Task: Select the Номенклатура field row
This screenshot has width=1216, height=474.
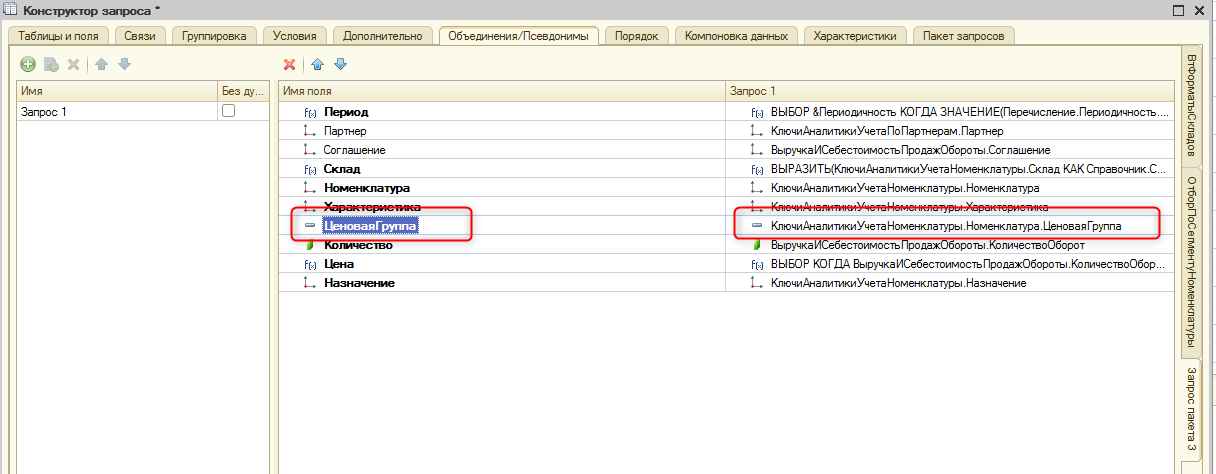Action: (367, 188)
